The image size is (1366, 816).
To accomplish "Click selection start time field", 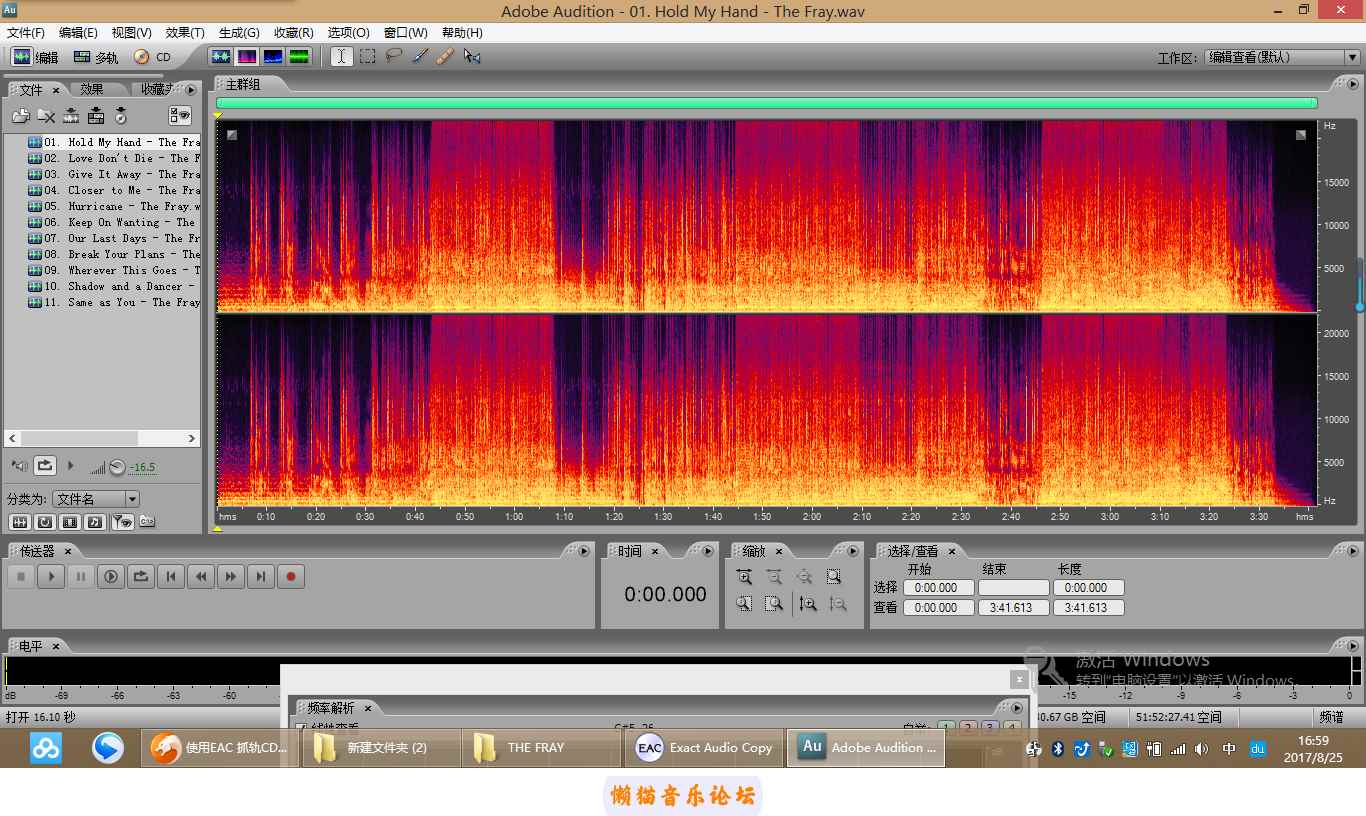I will pyautogui.click(x=938, y=588).
